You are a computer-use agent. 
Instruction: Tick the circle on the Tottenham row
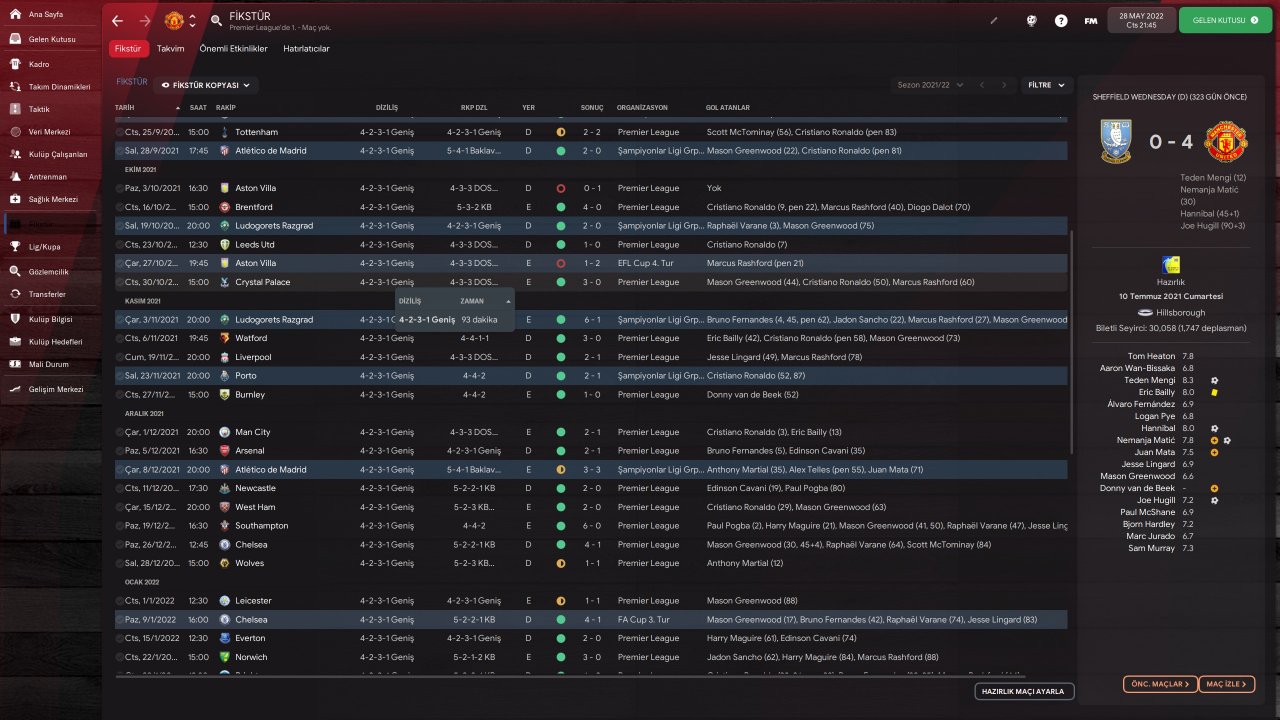(x=120, y=132)
